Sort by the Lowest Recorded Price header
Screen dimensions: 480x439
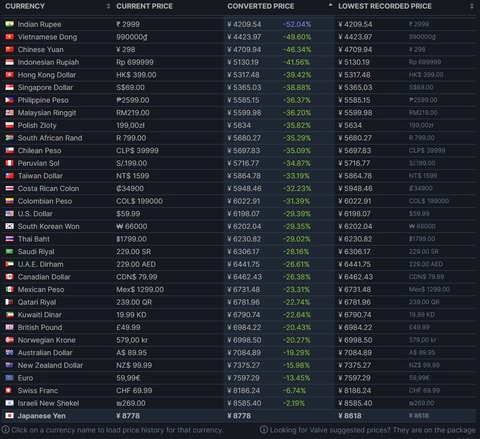tap(385, 6)
